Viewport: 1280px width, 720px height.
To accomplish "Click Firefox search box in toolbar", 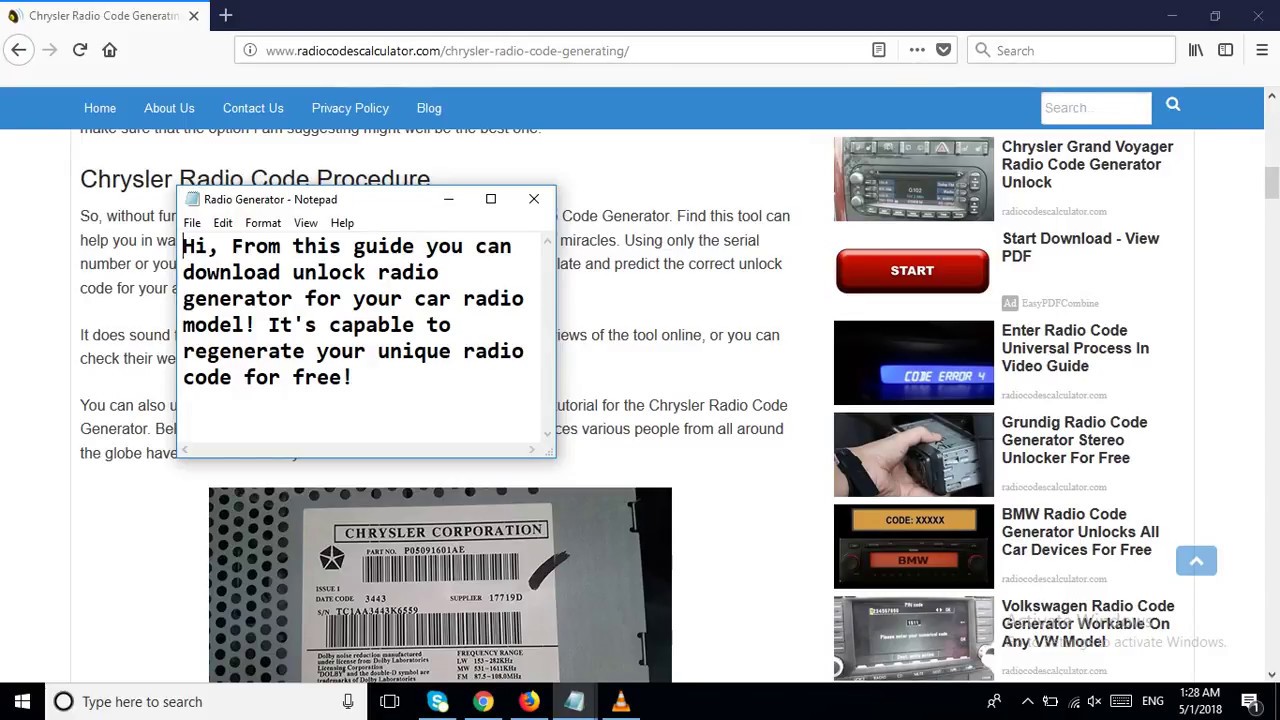I will coord(1071,50).
